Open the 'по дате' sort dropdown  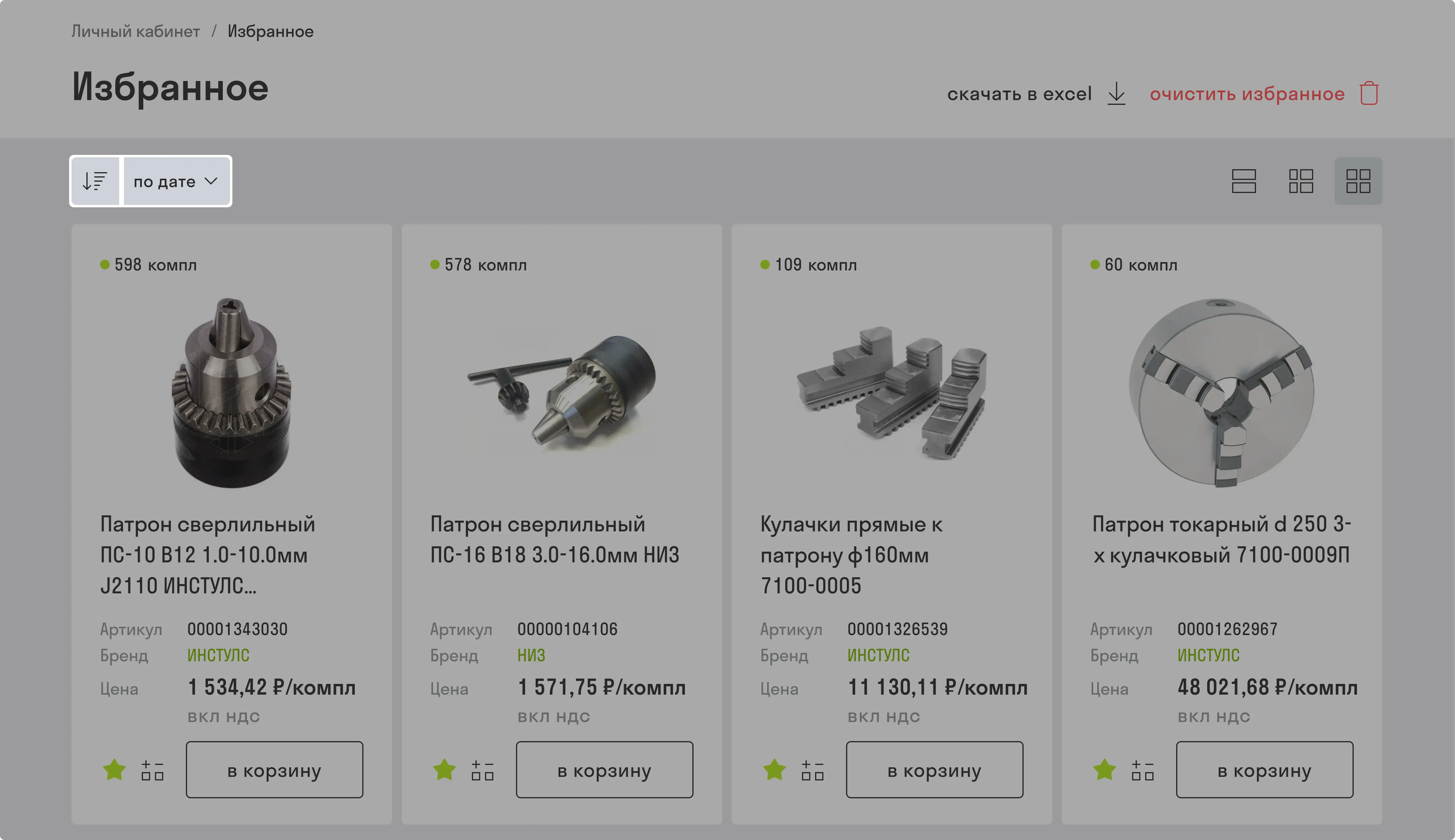click(177, 181)
